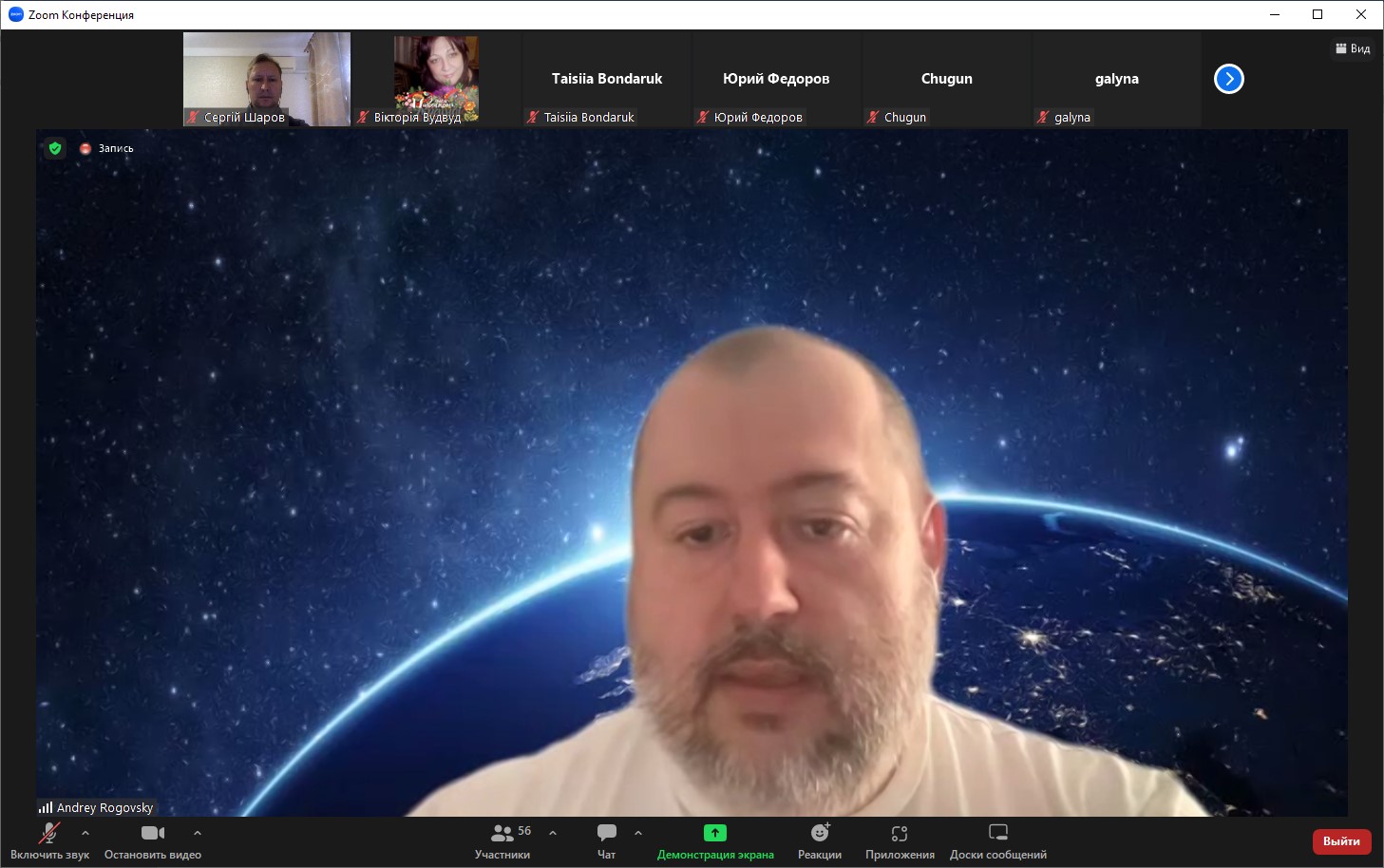Click the muted mic icon on Chugun

tap(873, 117)
